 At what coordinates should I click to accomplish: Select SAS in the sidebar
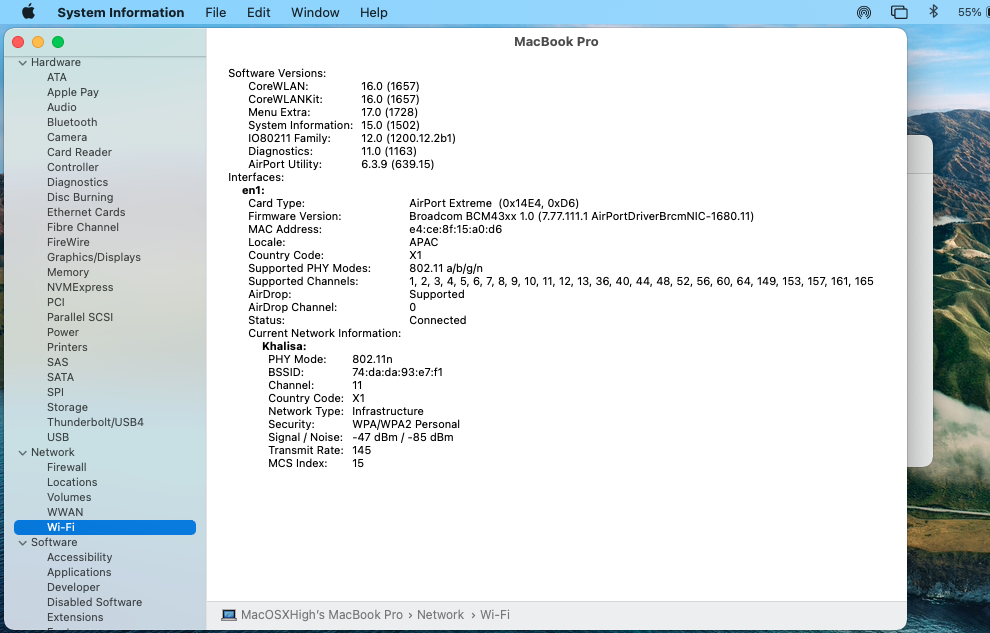tap(57, 363)
